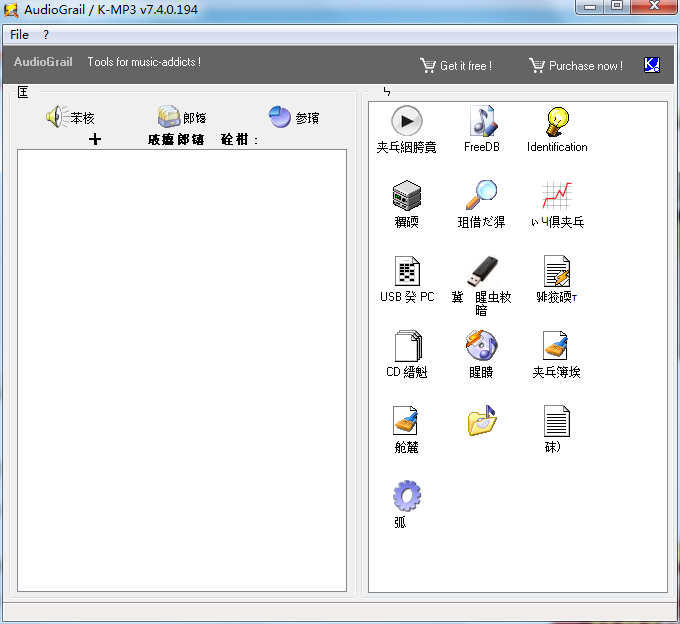Click the document with pencil icon
Viewport: 680px width, 624px height.
pos(557,271)
